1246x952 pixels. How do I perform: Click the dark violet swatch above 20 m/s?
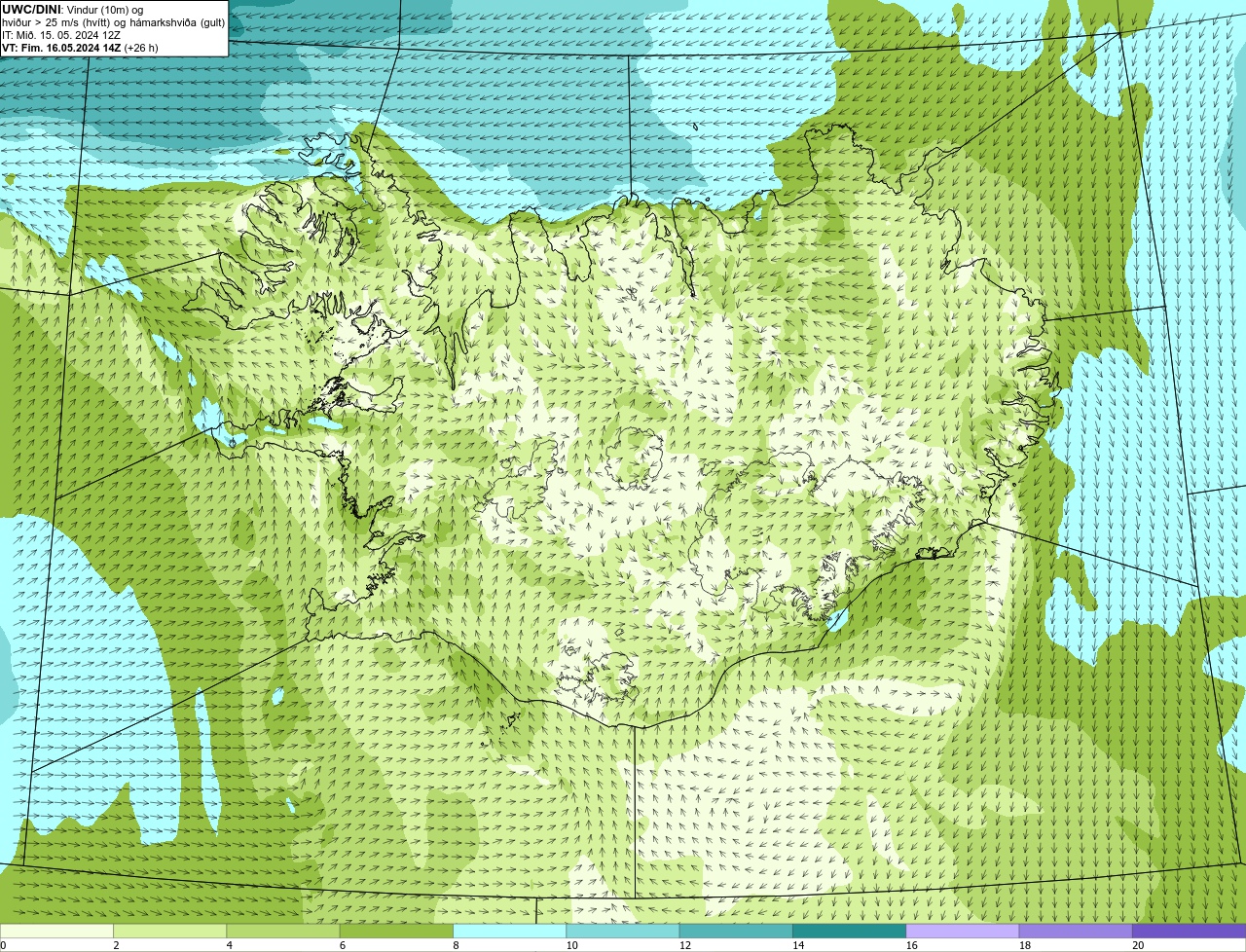(1190, 931)
